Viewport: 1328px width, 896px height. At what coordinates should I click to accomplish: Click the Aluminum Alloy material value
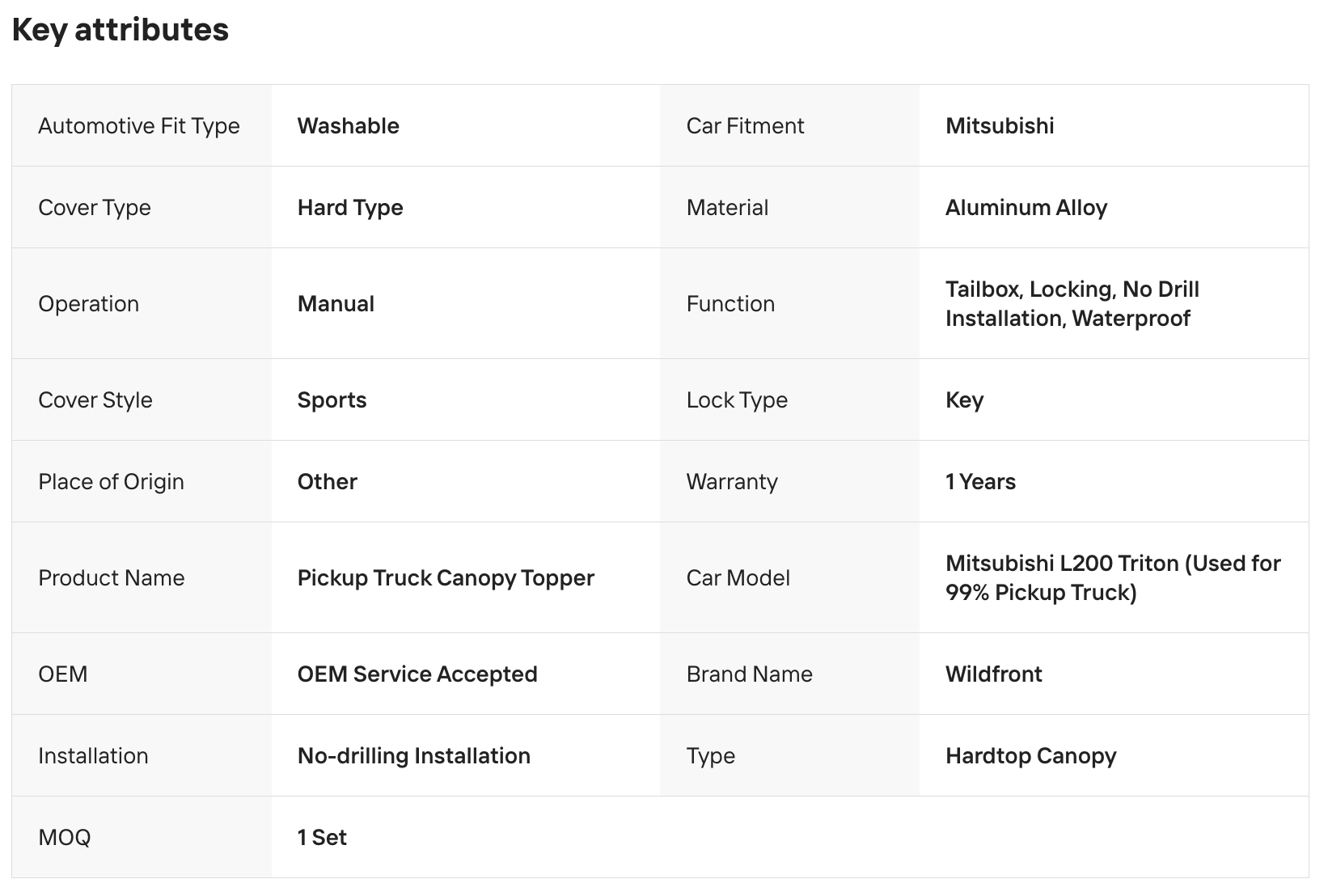pyautogui.click(x=1026, y=208)
